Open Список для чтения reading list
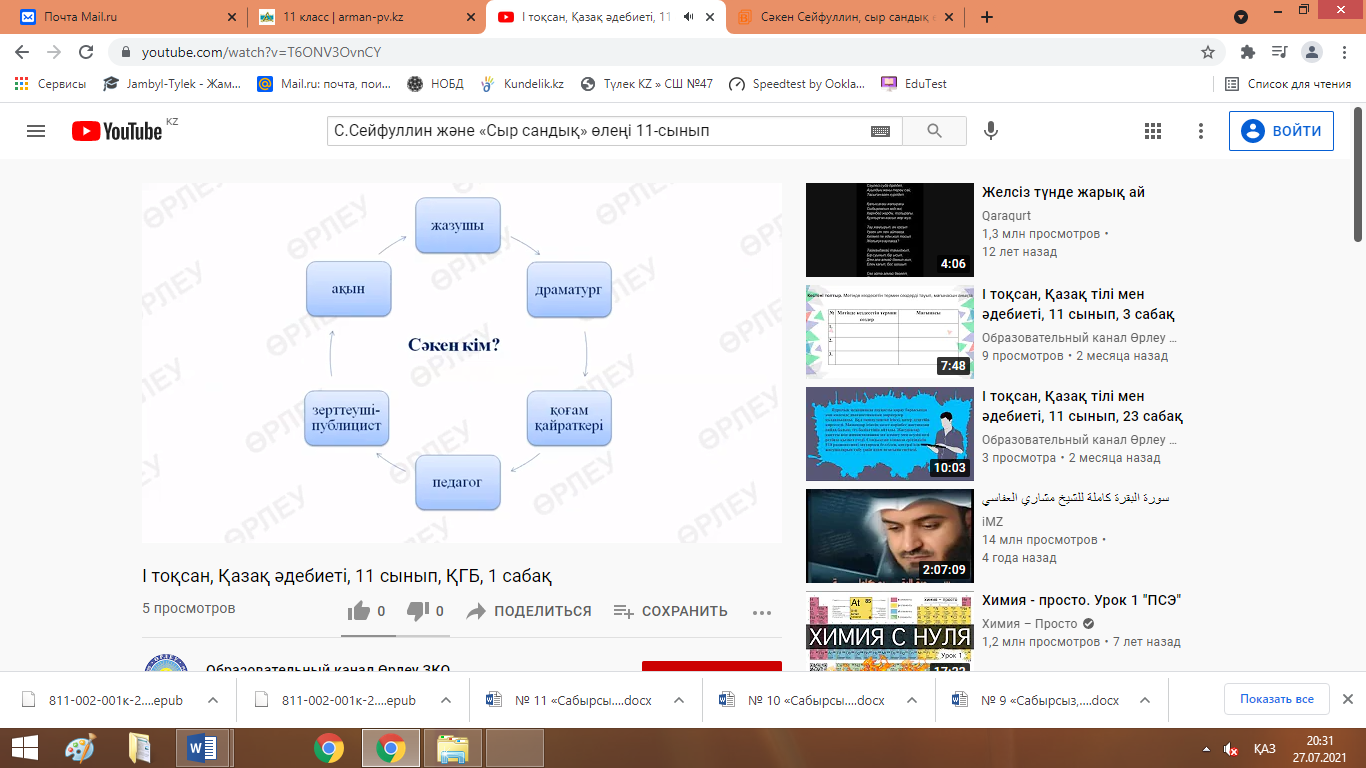 pos(1288,84)
